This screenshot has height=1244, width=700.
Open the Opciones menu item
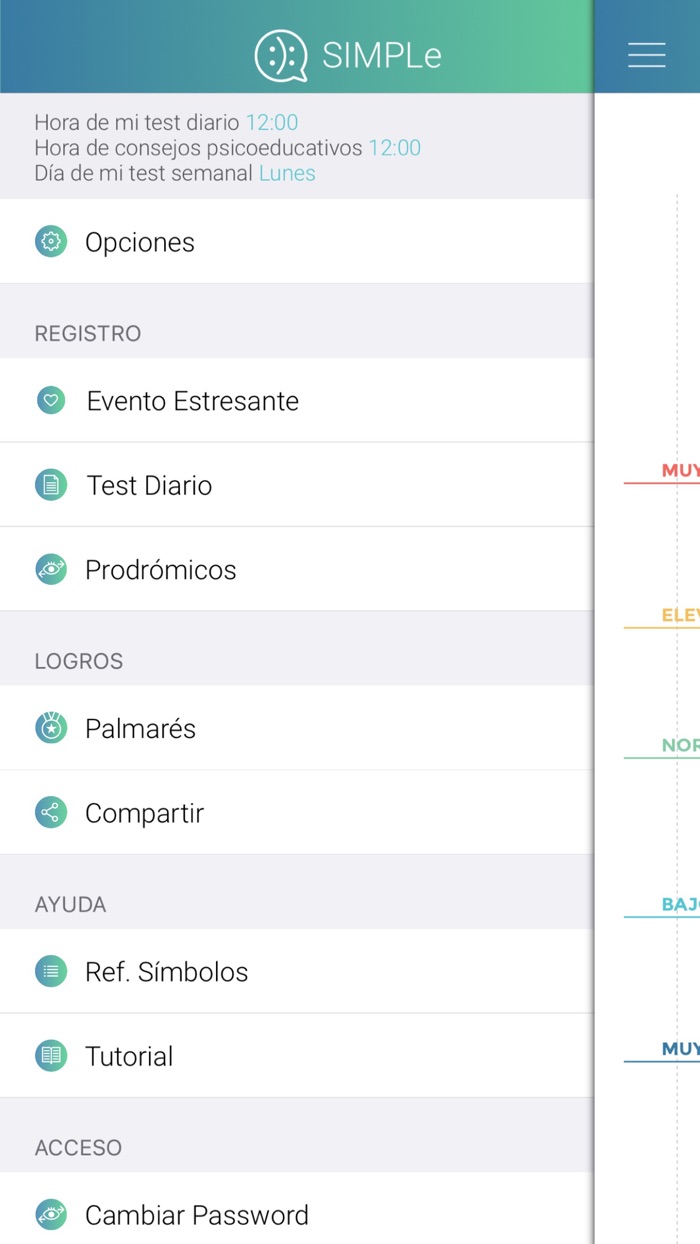point(140,242)
